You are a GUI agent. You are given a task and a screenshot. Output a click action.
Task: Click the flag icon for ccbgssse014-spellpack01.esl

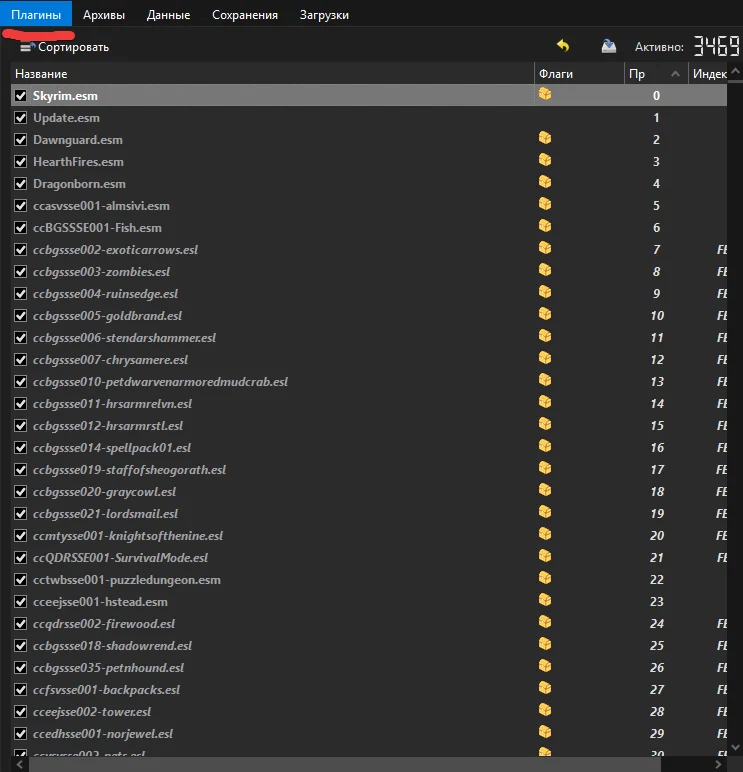click(545, 446)
